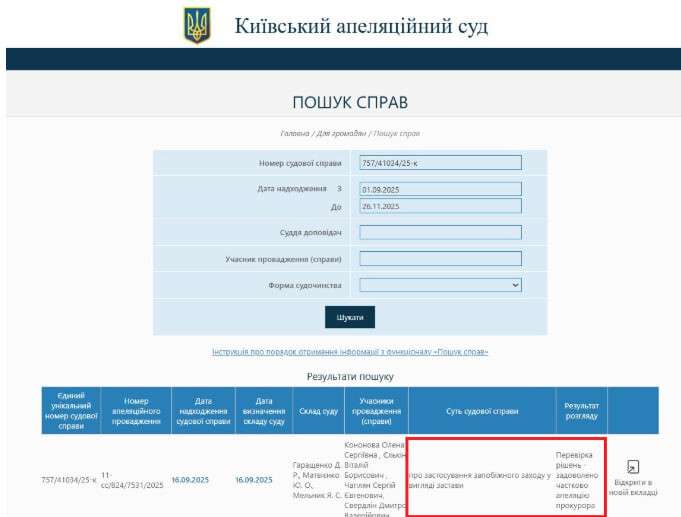This screenshot has width=681, height=517.
Task: Click the Склад суду column header
Action: coord(318,410)
